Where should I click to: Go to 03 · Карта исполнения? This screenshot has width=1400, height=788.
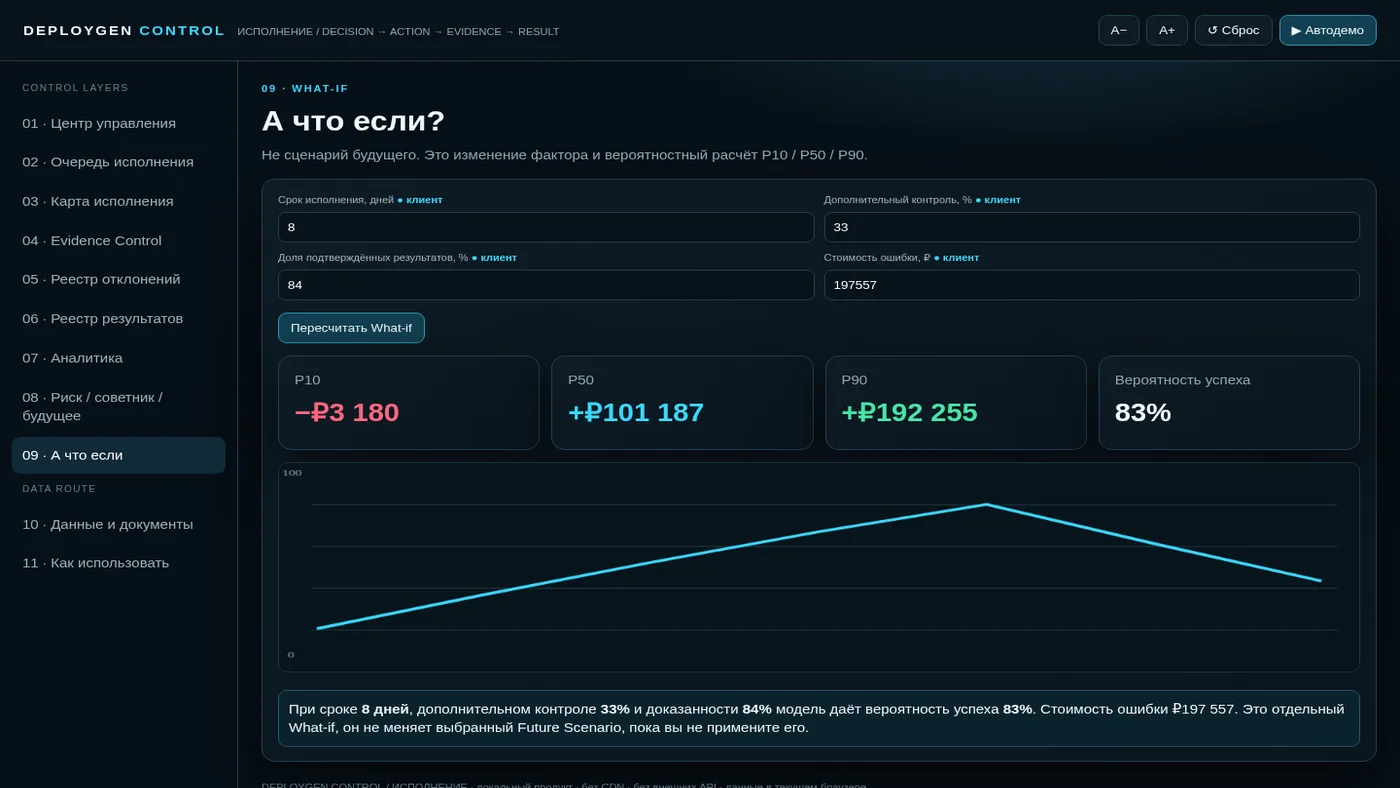point(118,201)
